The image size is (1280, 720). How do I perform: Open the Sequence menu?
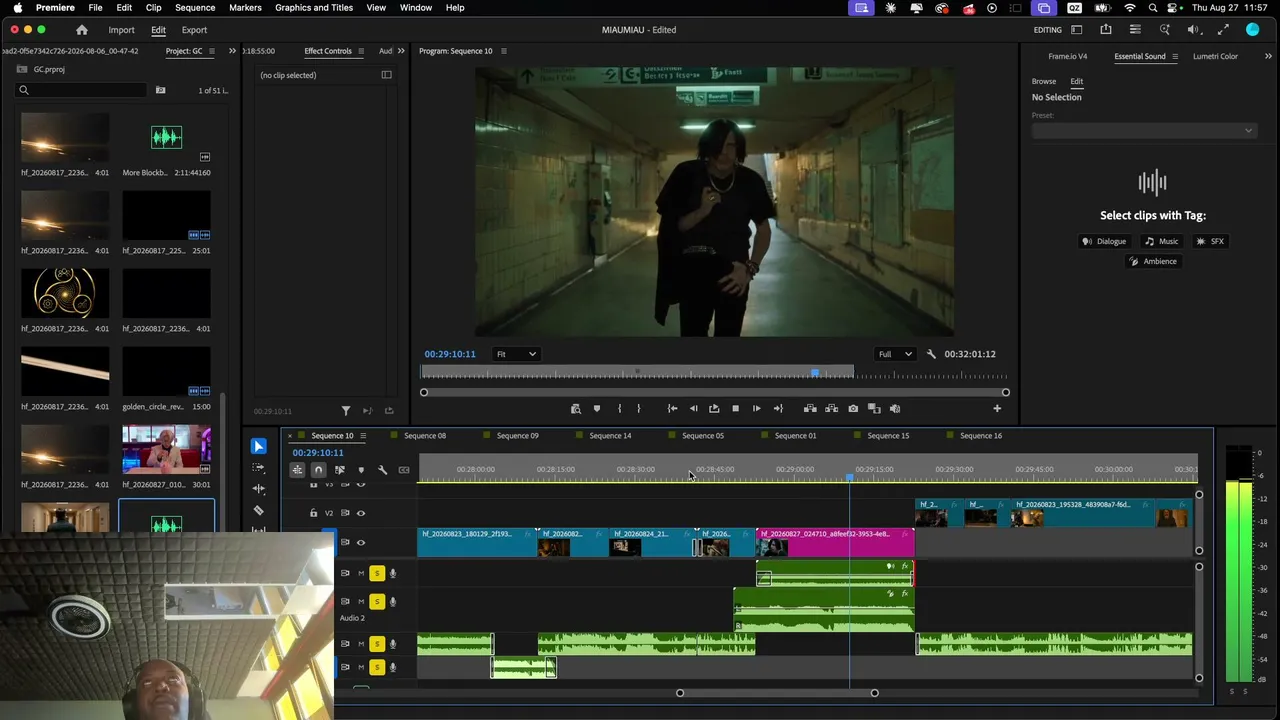[195, 8]
